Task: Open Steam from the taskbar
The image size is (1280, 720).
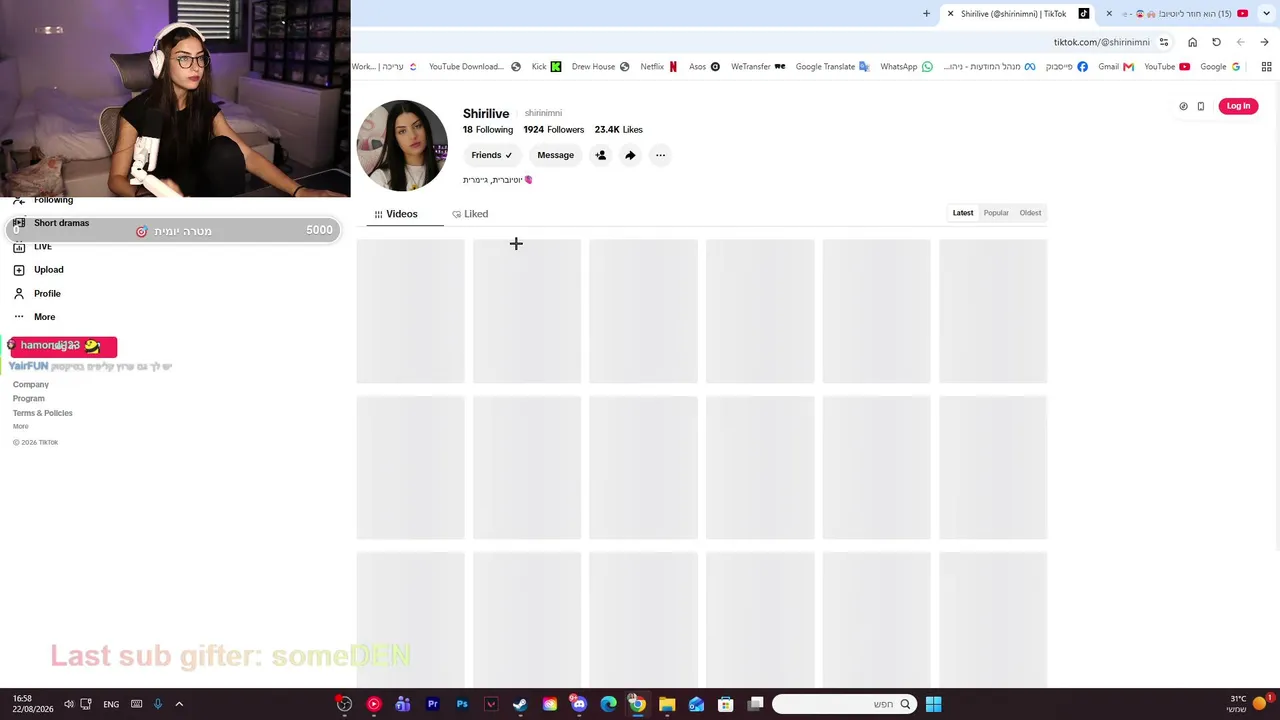Action: tap(520, 704)
